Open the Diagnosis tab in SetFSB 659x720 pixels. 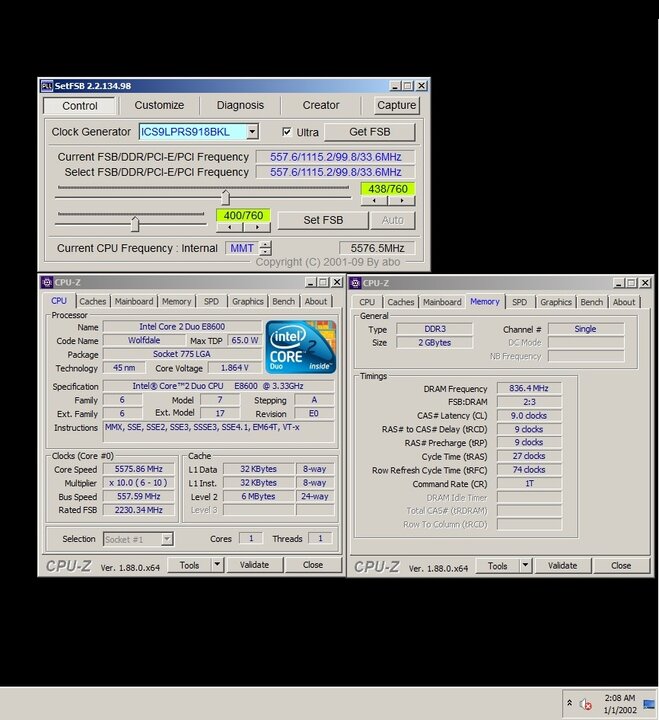pyautogui.click(x=240, y=105)
